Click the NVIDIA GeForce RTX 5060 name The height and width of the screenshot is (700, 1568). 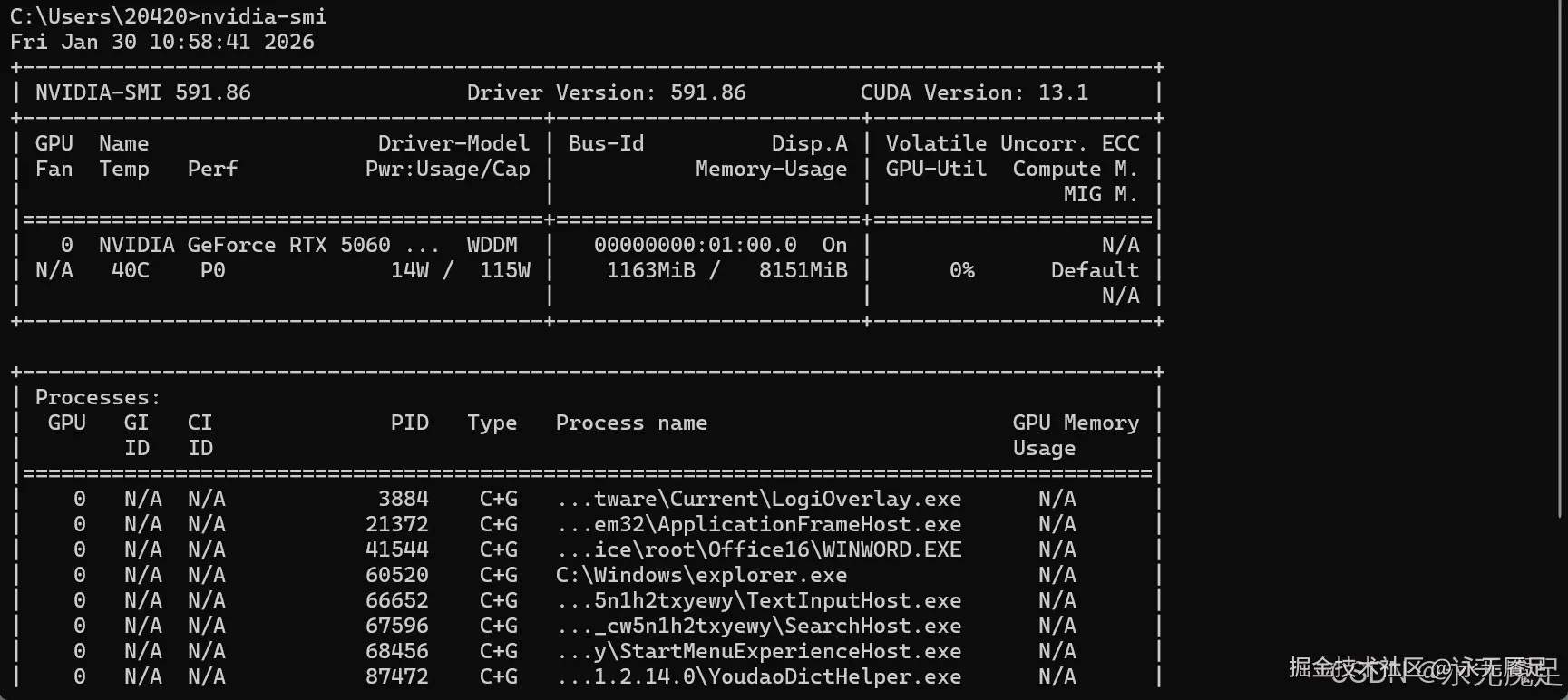(245, 245)
